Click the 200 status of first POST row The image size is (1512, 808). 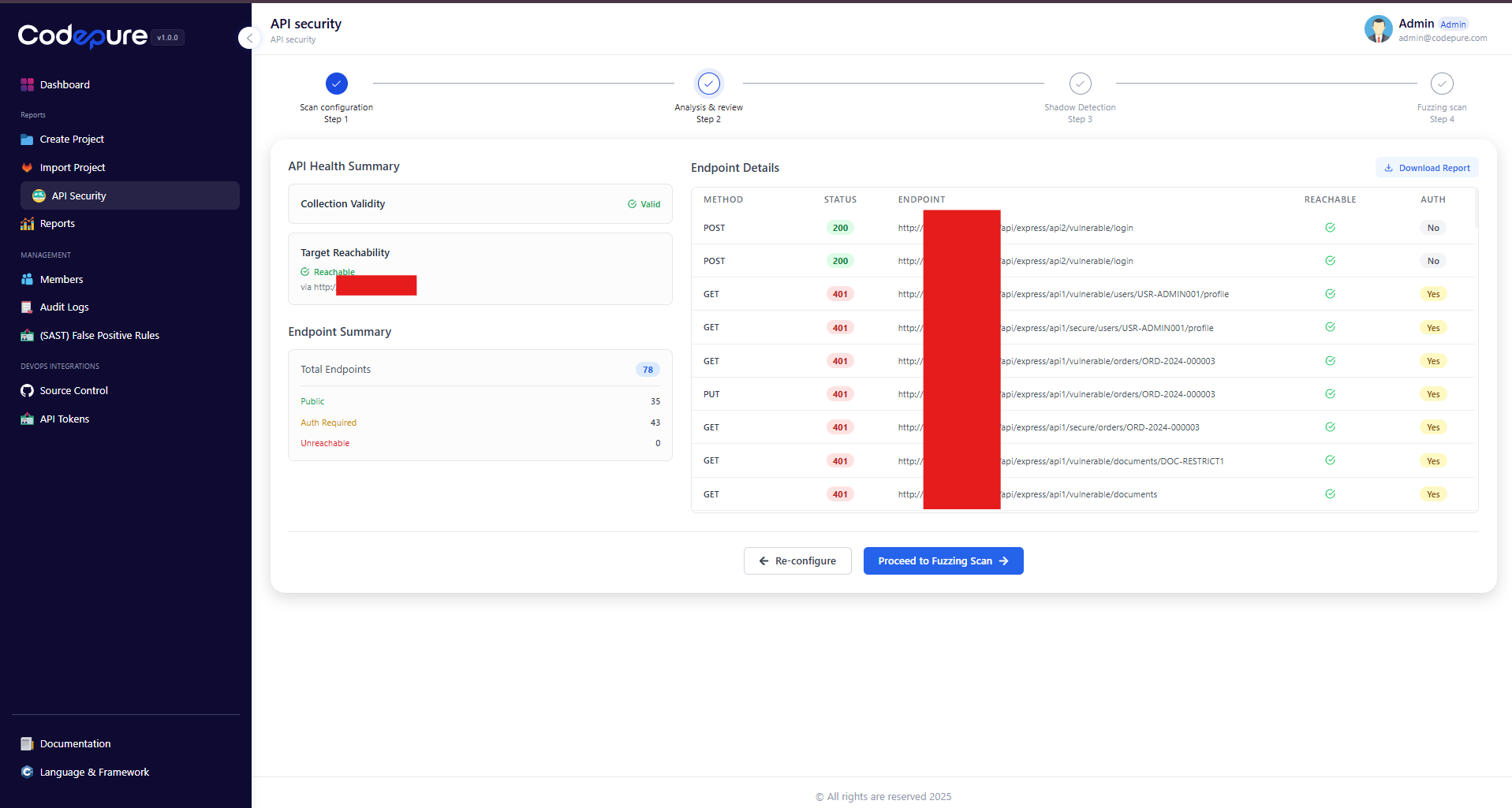pos(840,228)
